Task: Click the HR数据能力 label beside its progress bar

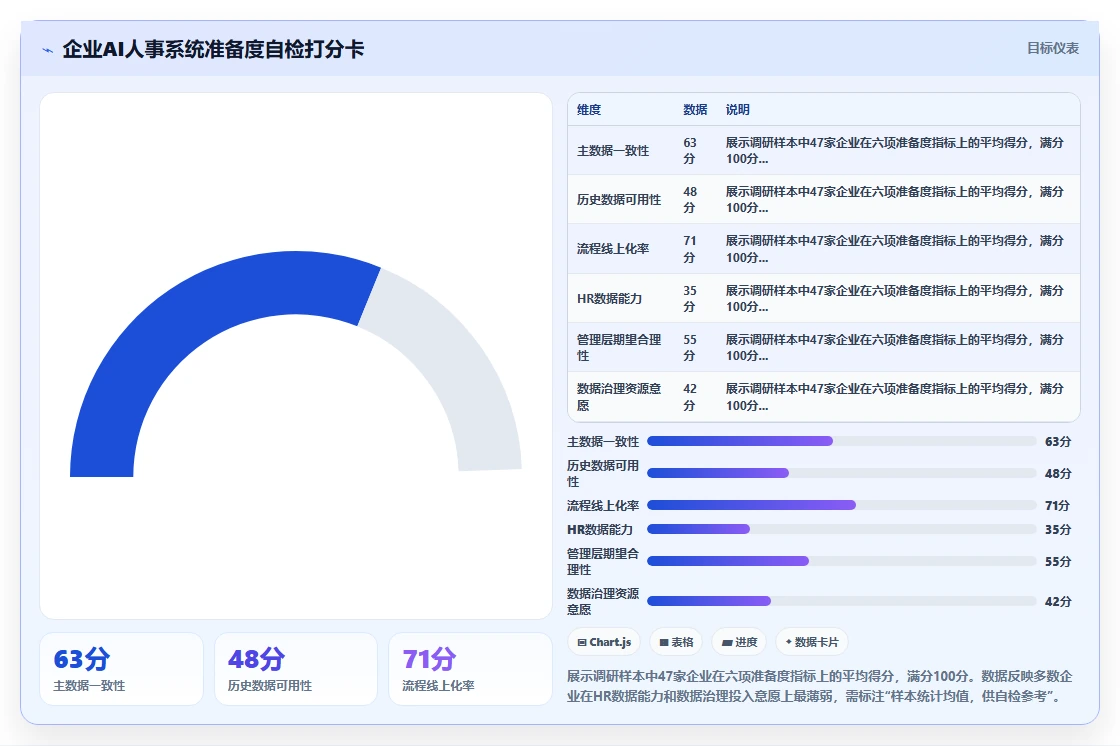Action: click(600, 529)
